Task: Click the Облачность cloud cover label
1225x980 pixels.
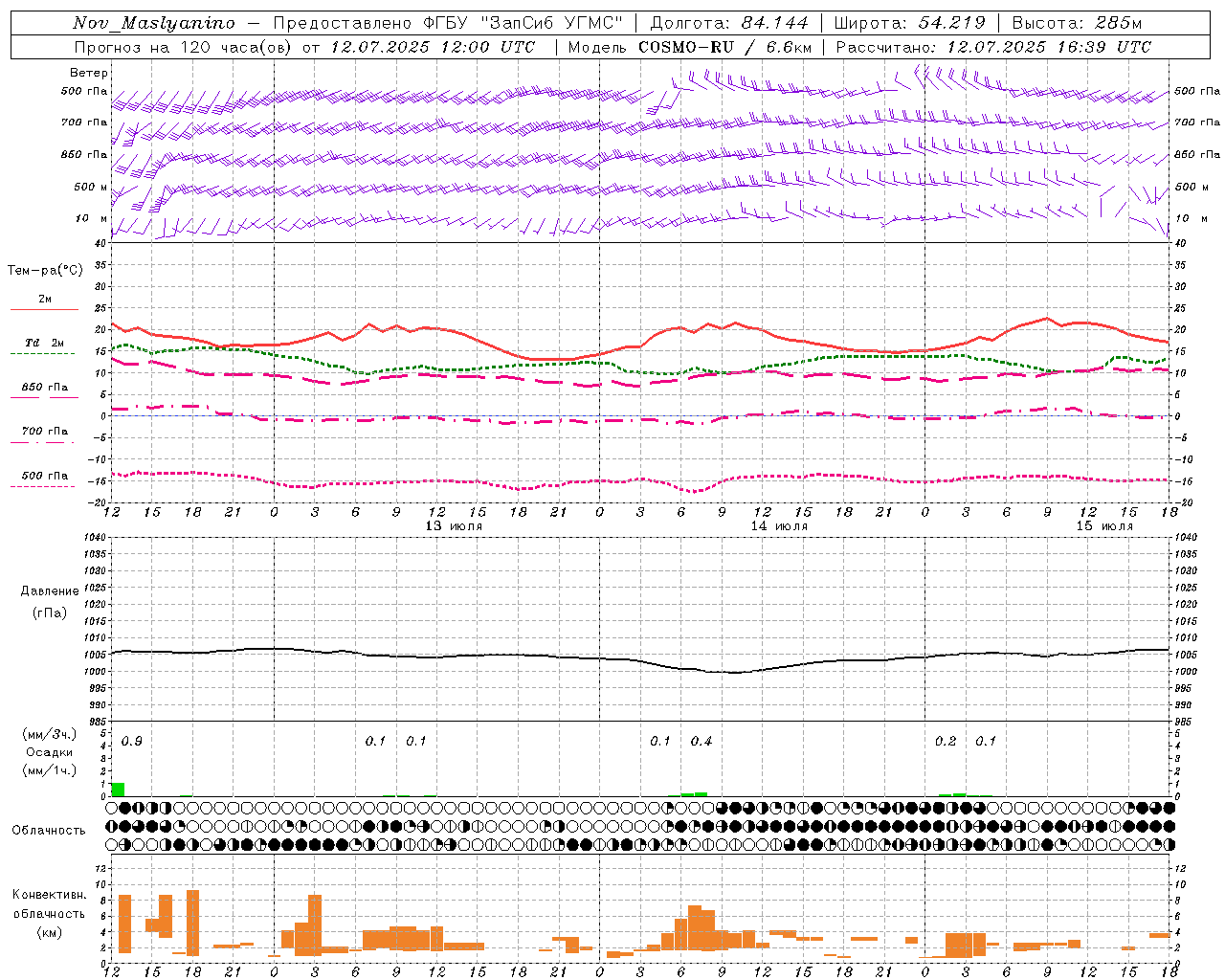Action: coord(49,831)
